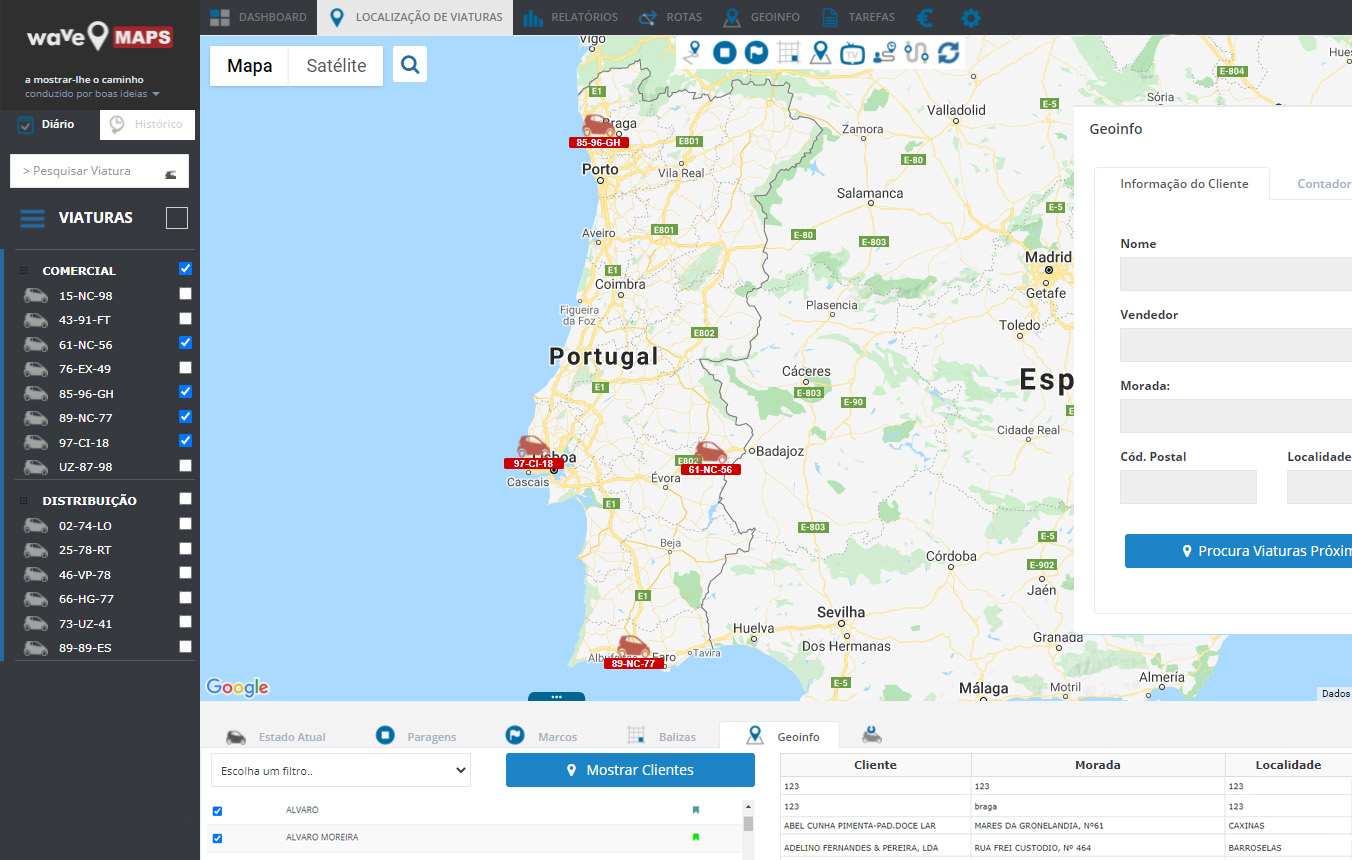Screen dimensions: 1352x860
Task: Select the grid (balizas) icon on map toolbar
Action: 789,52
